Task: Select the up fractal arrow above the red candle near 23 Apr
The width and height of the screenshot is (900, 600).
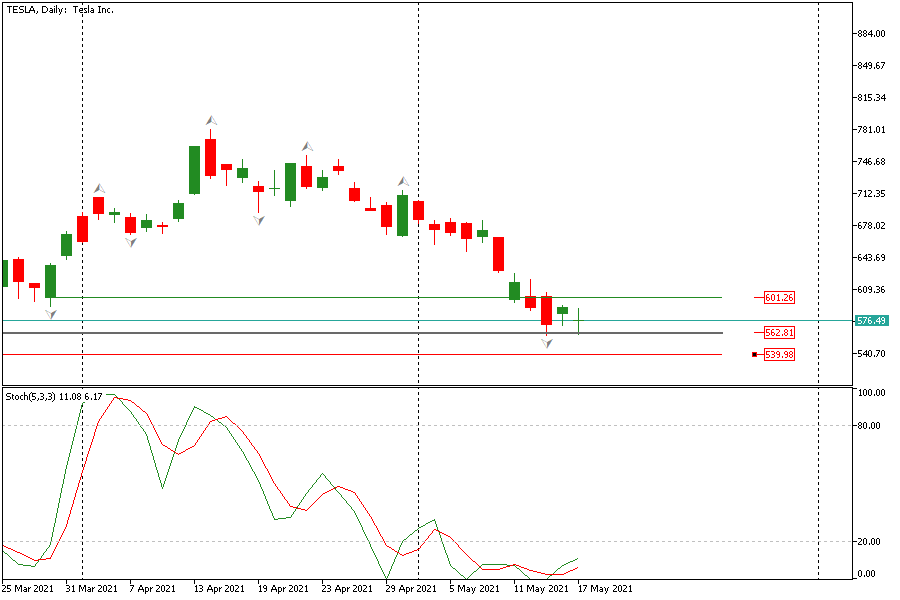Action: [x=308, y=146]
